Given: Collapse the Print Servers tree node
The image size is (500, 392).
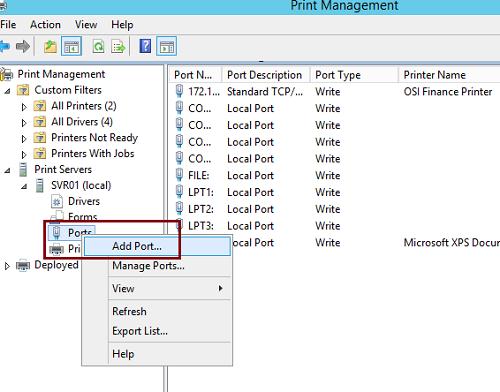Looking at the screenshot, I should 7,171.
